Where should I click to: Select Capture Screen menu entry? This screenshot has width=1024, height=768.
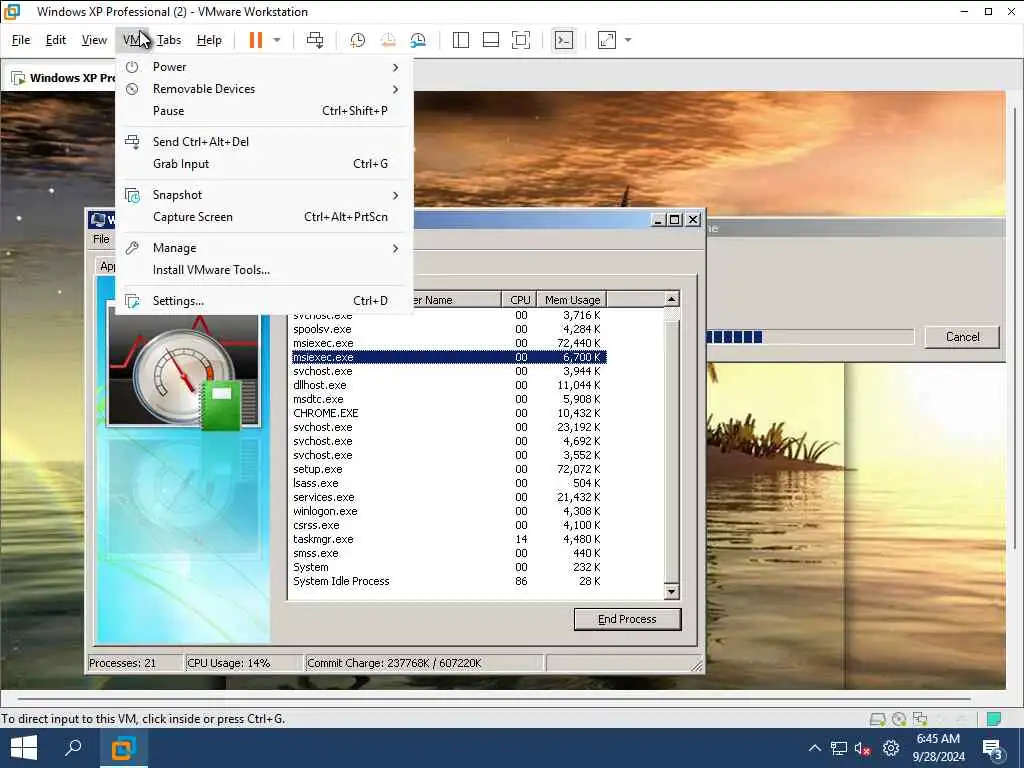[264, 217]
